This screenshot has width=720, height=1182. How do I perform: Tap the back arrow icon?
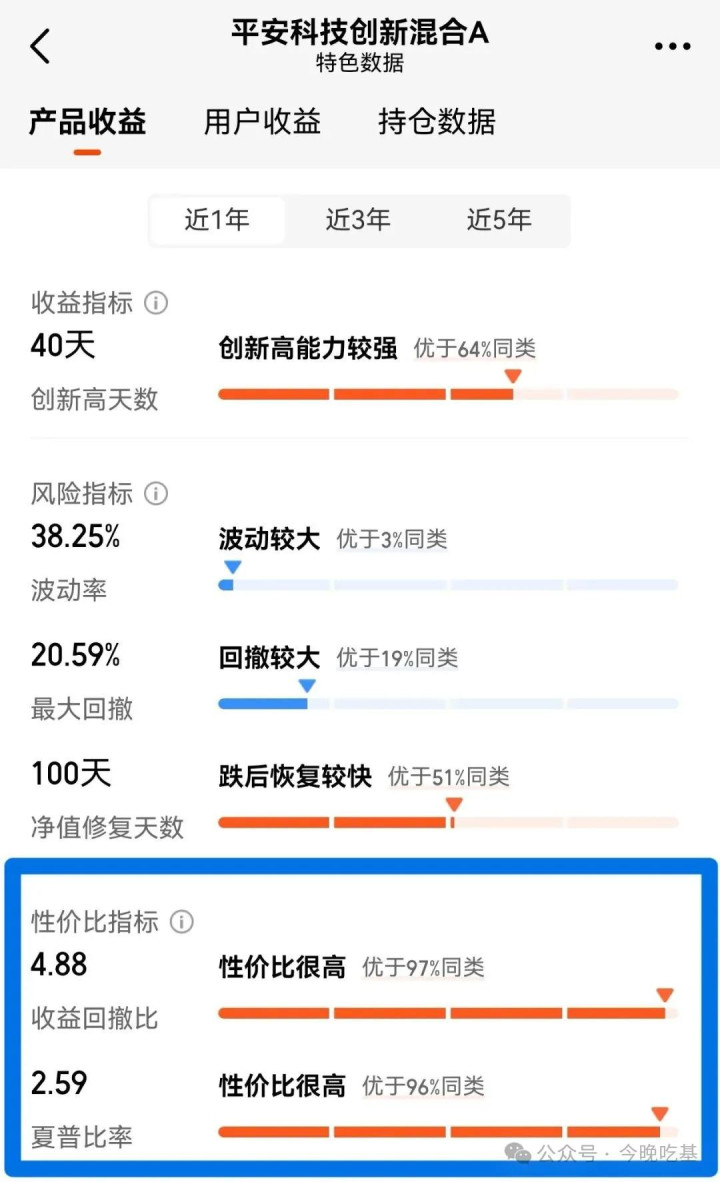40,46
